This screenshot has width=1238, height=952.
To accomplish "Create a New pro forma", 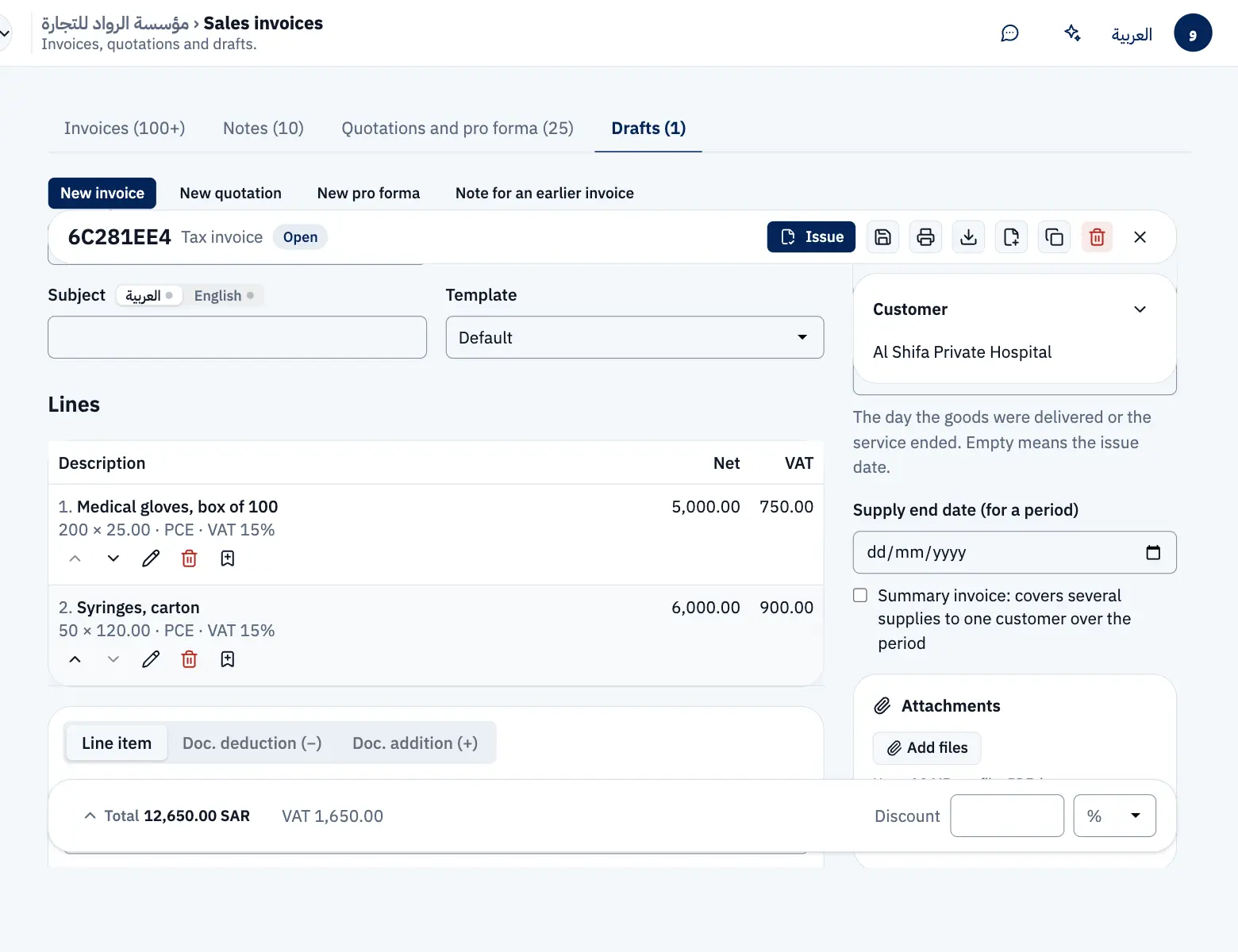I will pyautogui.click(x=368, y=194).
